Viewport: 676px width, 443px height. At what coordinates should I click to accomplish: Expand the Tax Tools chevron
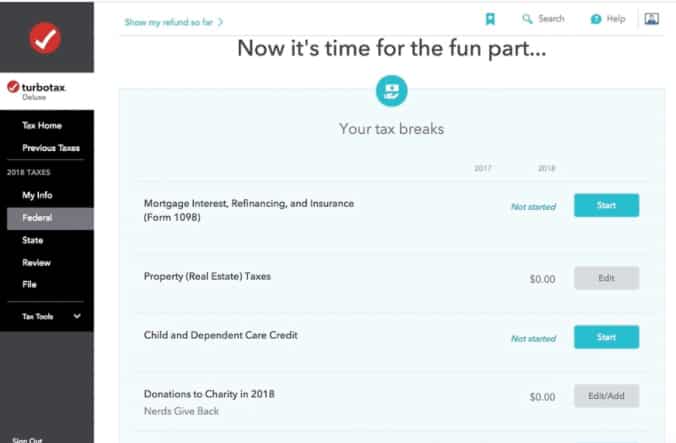tap(77, 316)
